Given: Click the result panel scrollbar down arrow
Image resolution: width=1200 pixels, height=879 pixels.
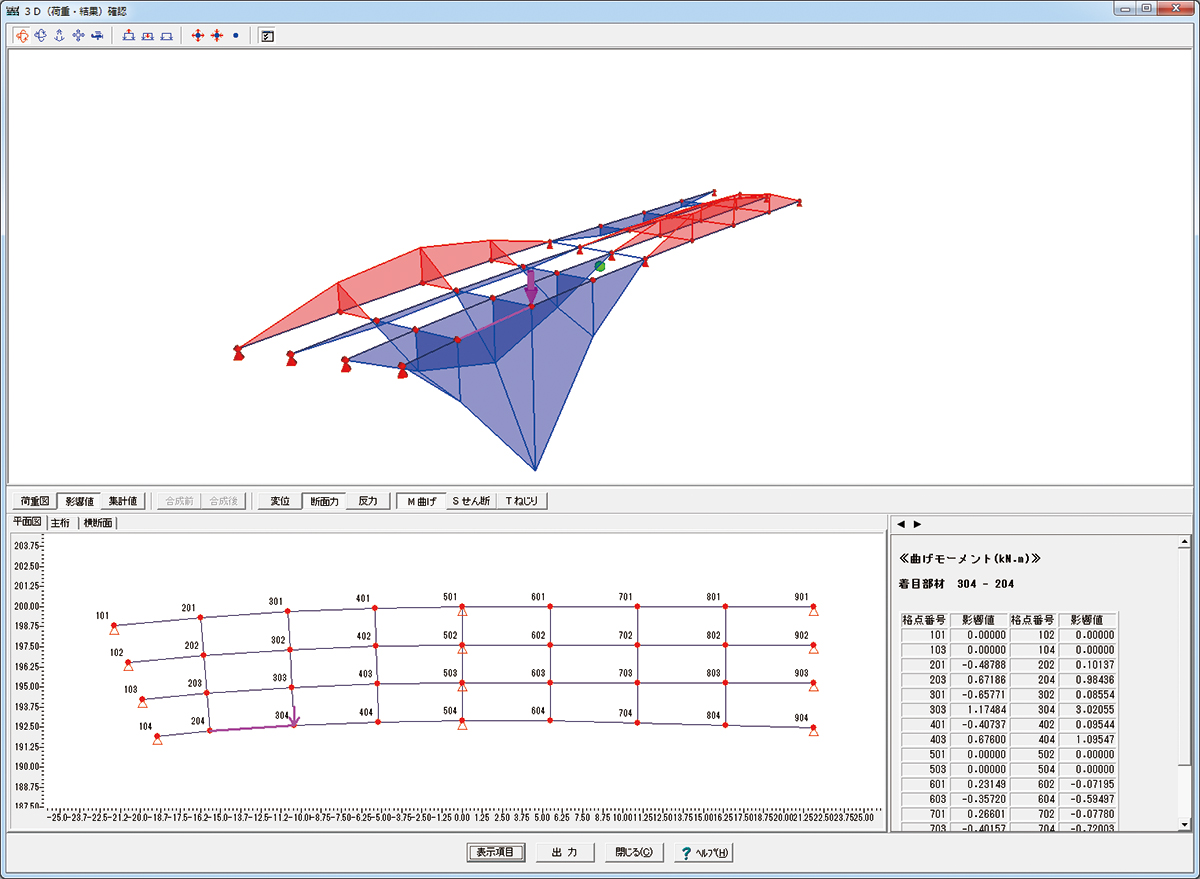Looking at the screenshot, I should click(1185, 823).
